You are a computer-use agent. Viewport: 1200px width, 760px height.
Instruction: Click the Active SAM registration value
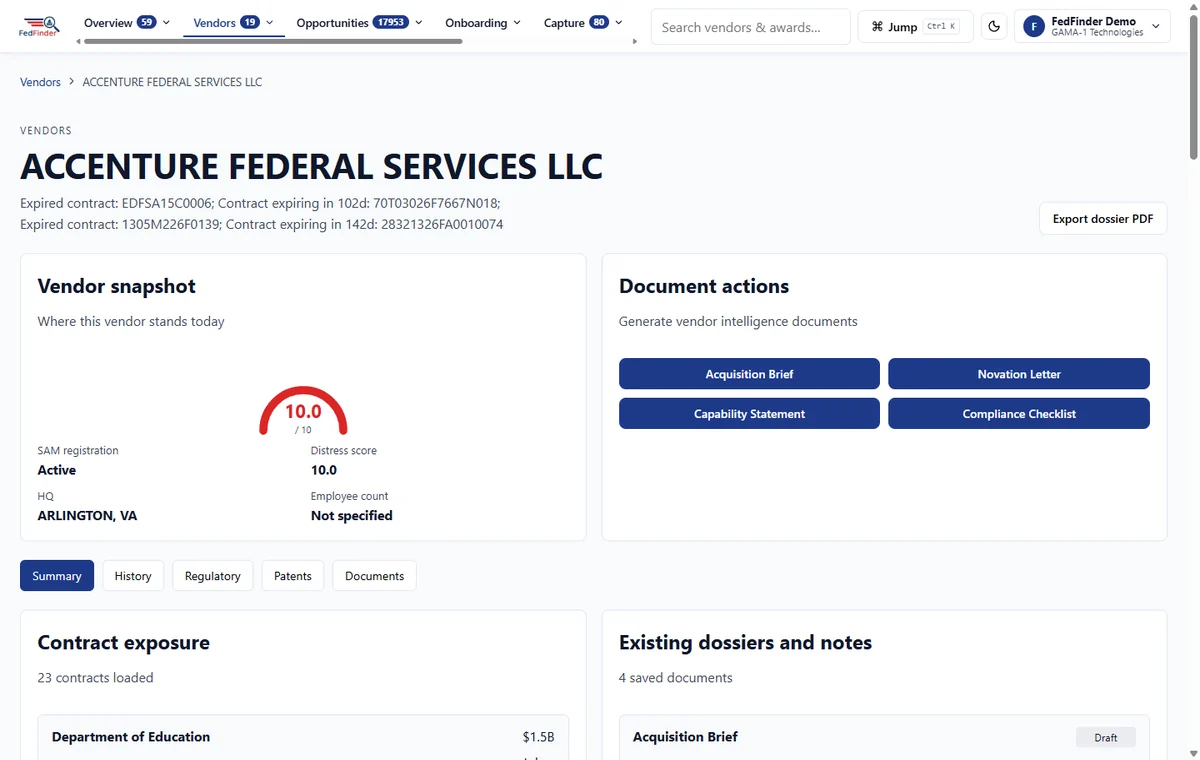[57, 470]
